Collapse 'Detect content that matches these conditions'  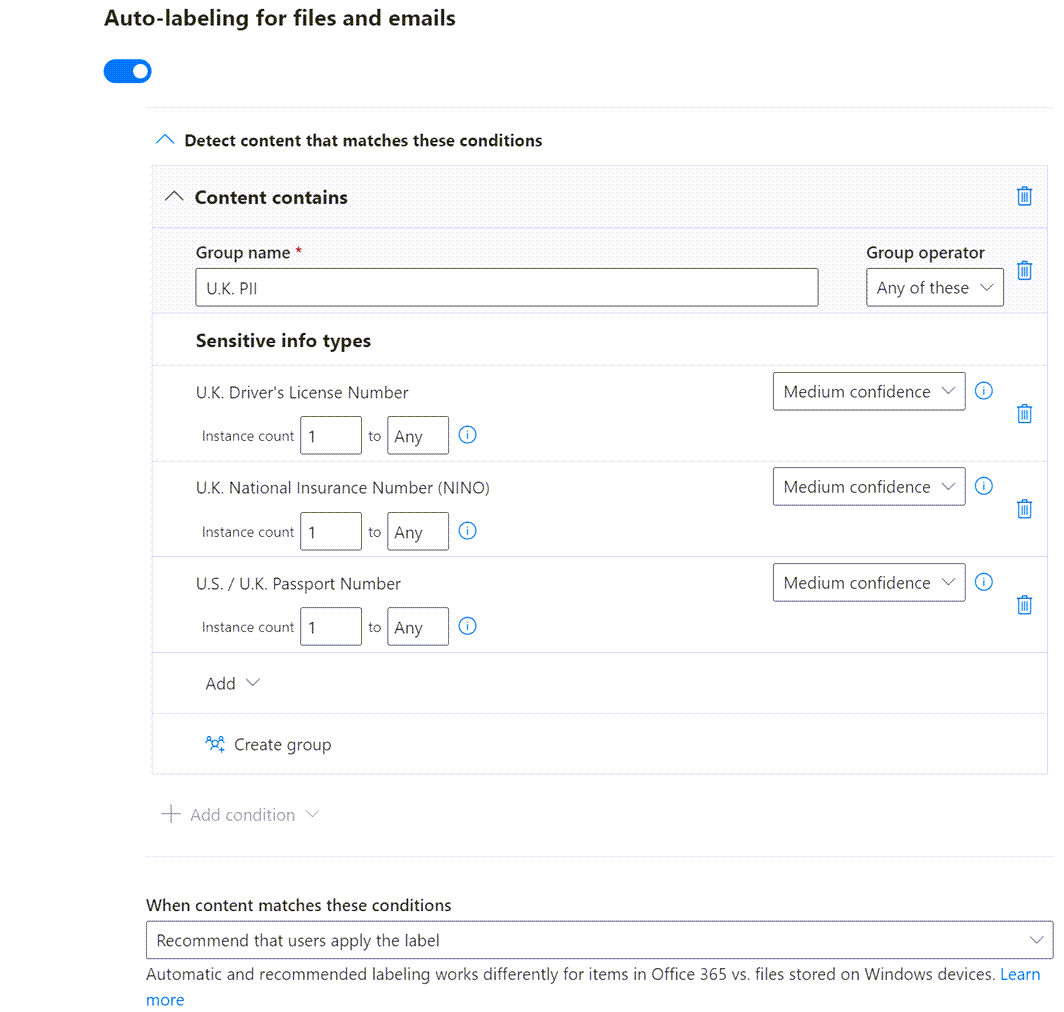point(165,140)
